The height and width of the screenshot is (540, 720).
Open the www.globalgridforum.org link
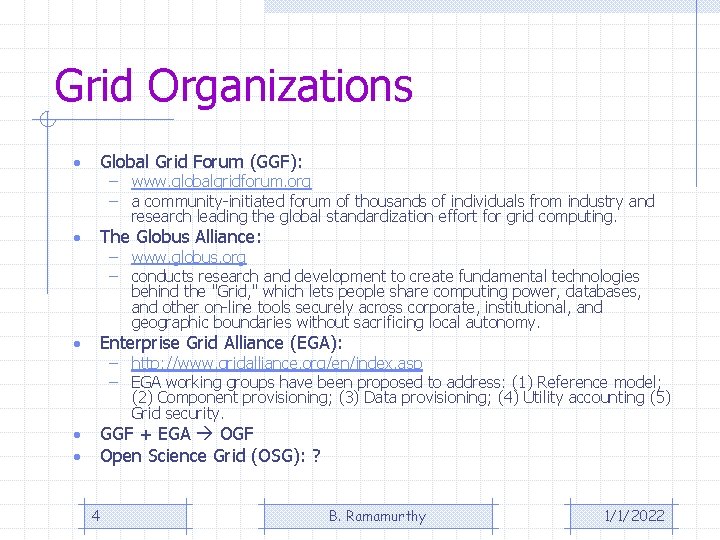[221, 181]
